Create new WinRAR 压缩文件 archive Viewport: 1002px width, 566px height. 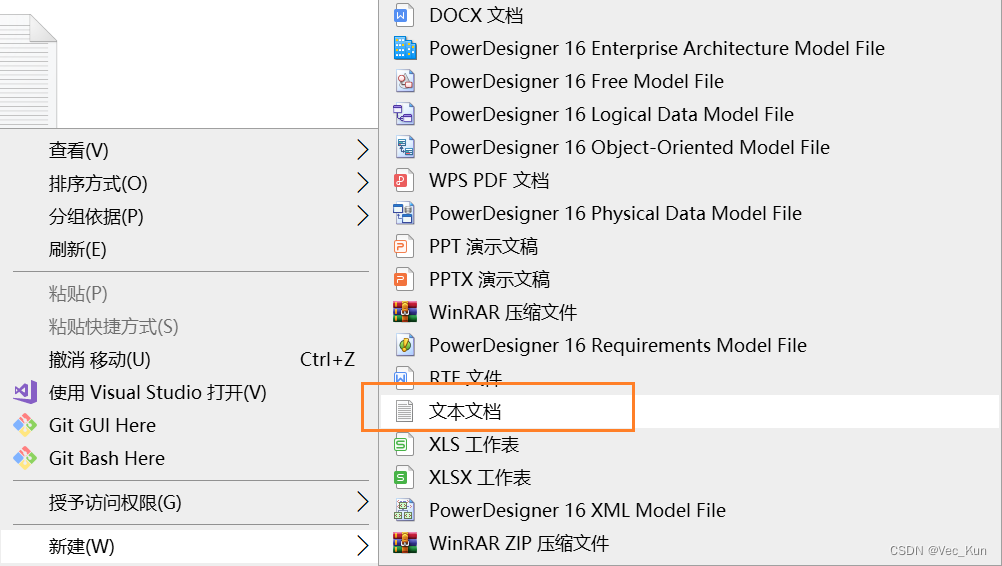pyautogui.click(x=690, y=312)
